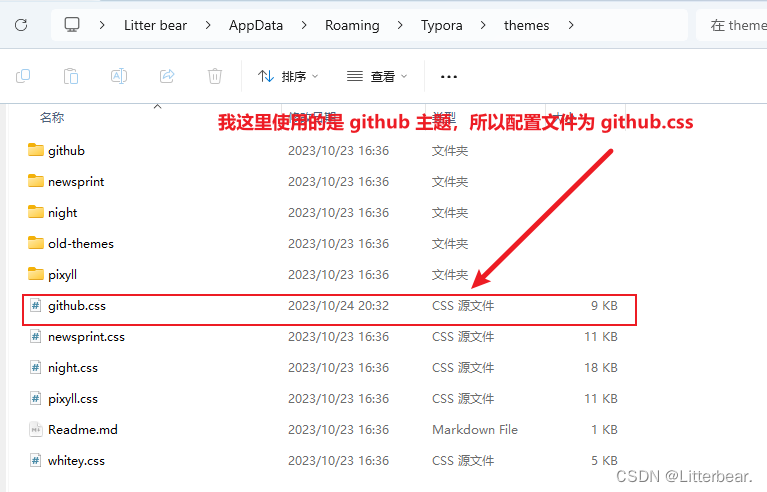Click the Copy icon in toolbar
Viewport: 767px width, 492px height.
tap(23, 76)
